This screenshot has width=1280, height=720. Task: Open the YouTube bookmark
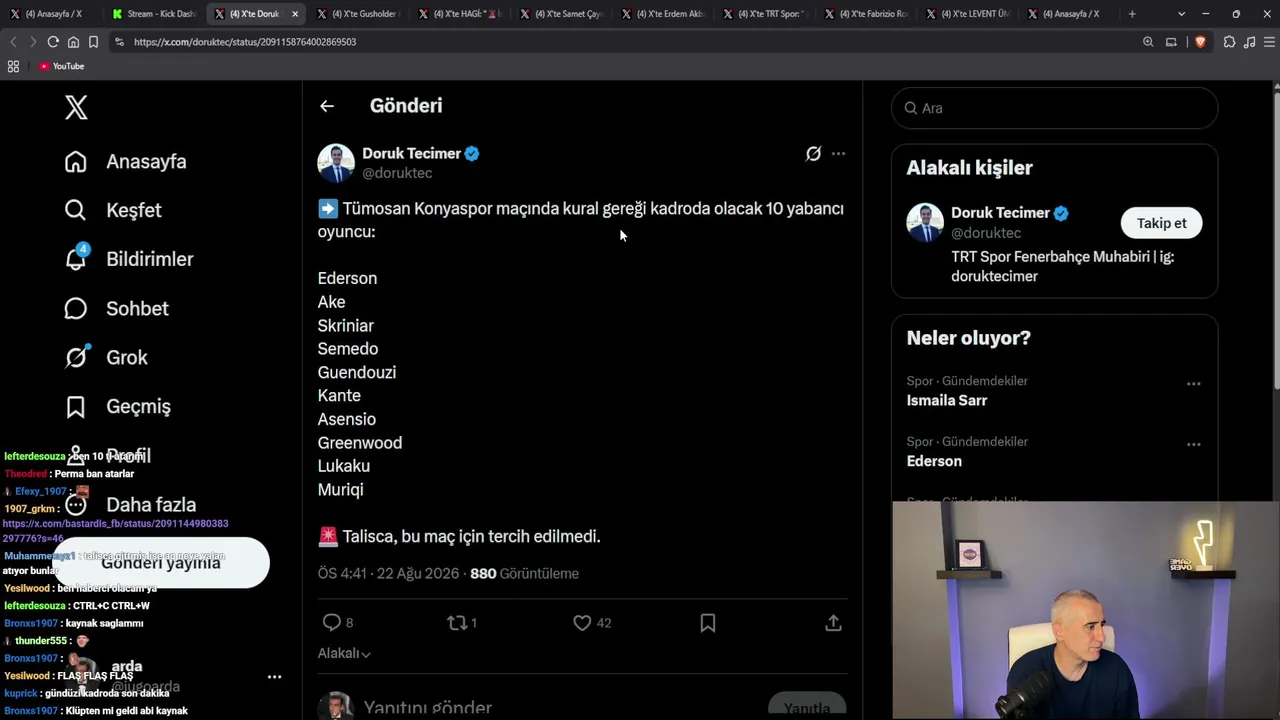point(62,66)
